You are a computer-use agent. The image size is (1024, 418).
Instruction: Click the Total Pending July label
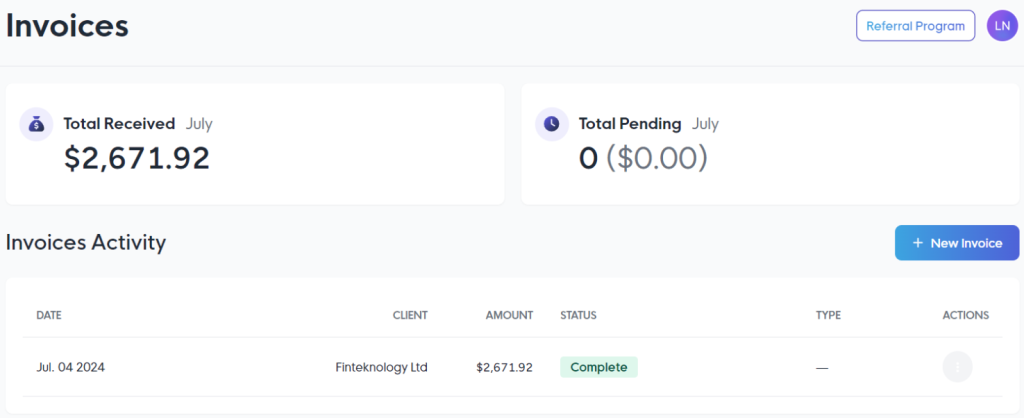[648, 123]
